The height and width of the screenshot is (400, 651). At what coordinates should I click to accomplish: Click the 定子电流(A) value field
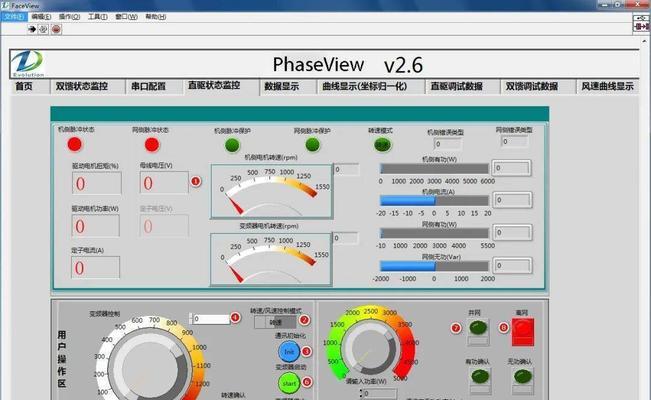tap(95, 267)
